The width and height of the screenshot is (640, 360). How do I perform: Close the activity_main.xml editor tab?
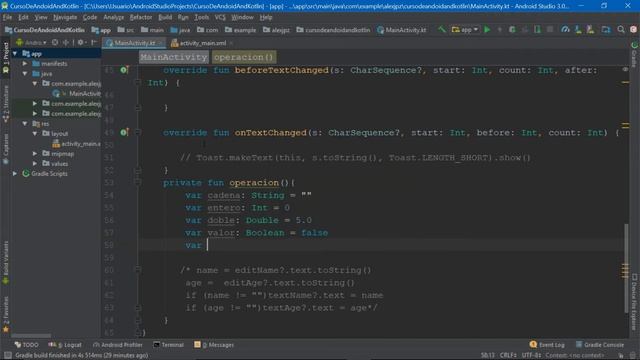tap(231, 43)
